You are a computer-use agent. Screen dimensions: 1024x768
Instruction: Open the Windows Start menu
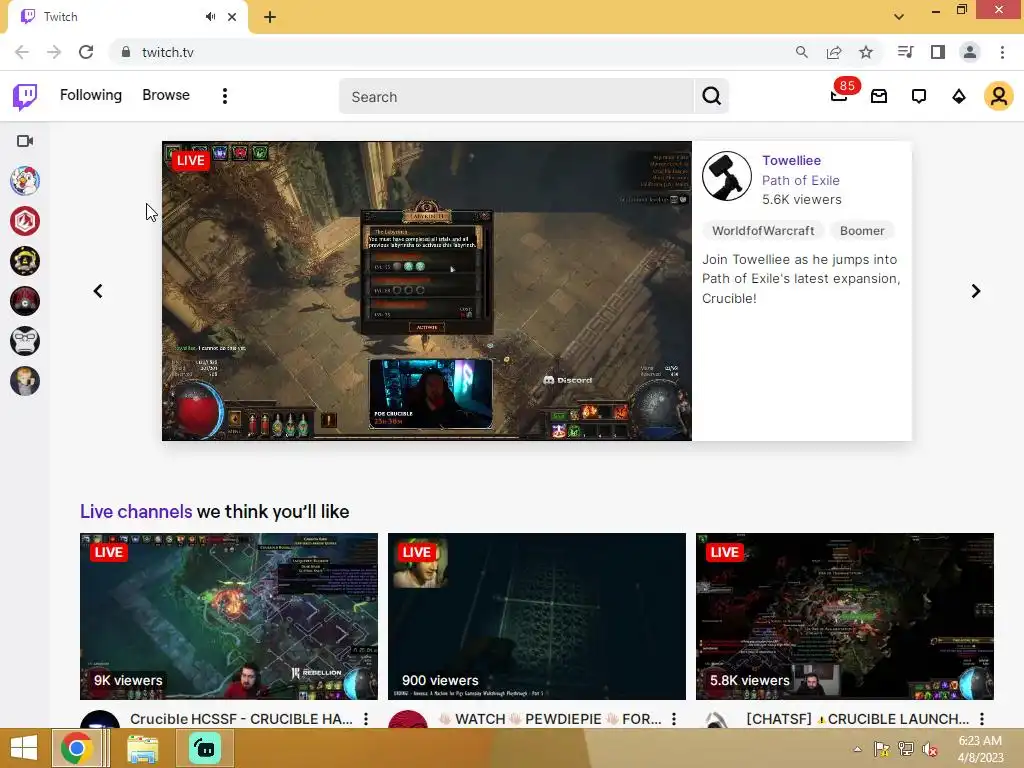pos(24,748)
